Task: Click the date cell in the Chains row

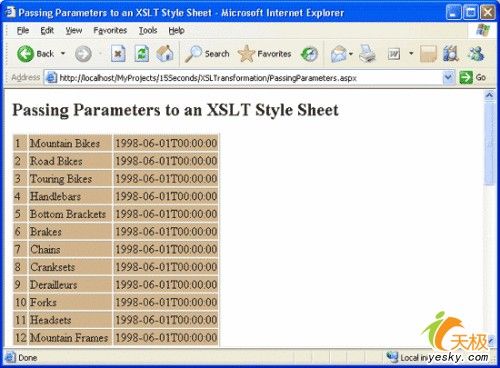Action: (x=166, y=249)
